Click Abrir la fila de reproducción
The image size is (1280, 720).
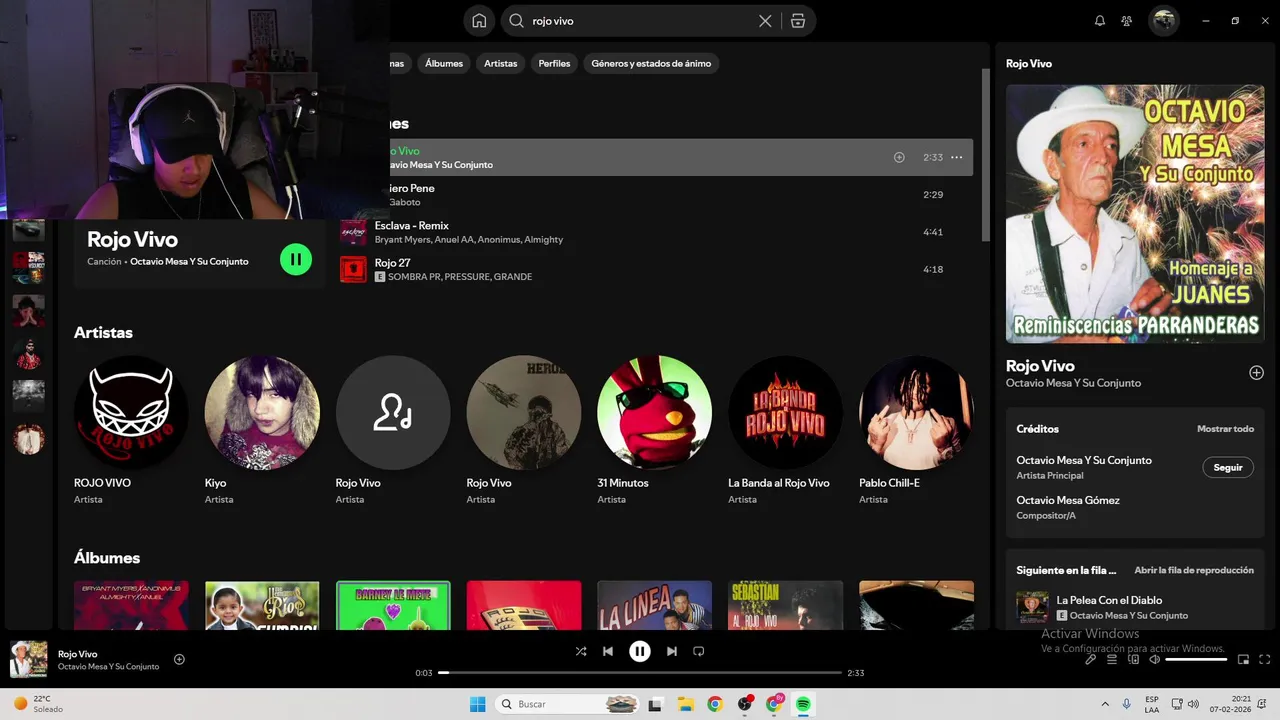point(1194,570)
